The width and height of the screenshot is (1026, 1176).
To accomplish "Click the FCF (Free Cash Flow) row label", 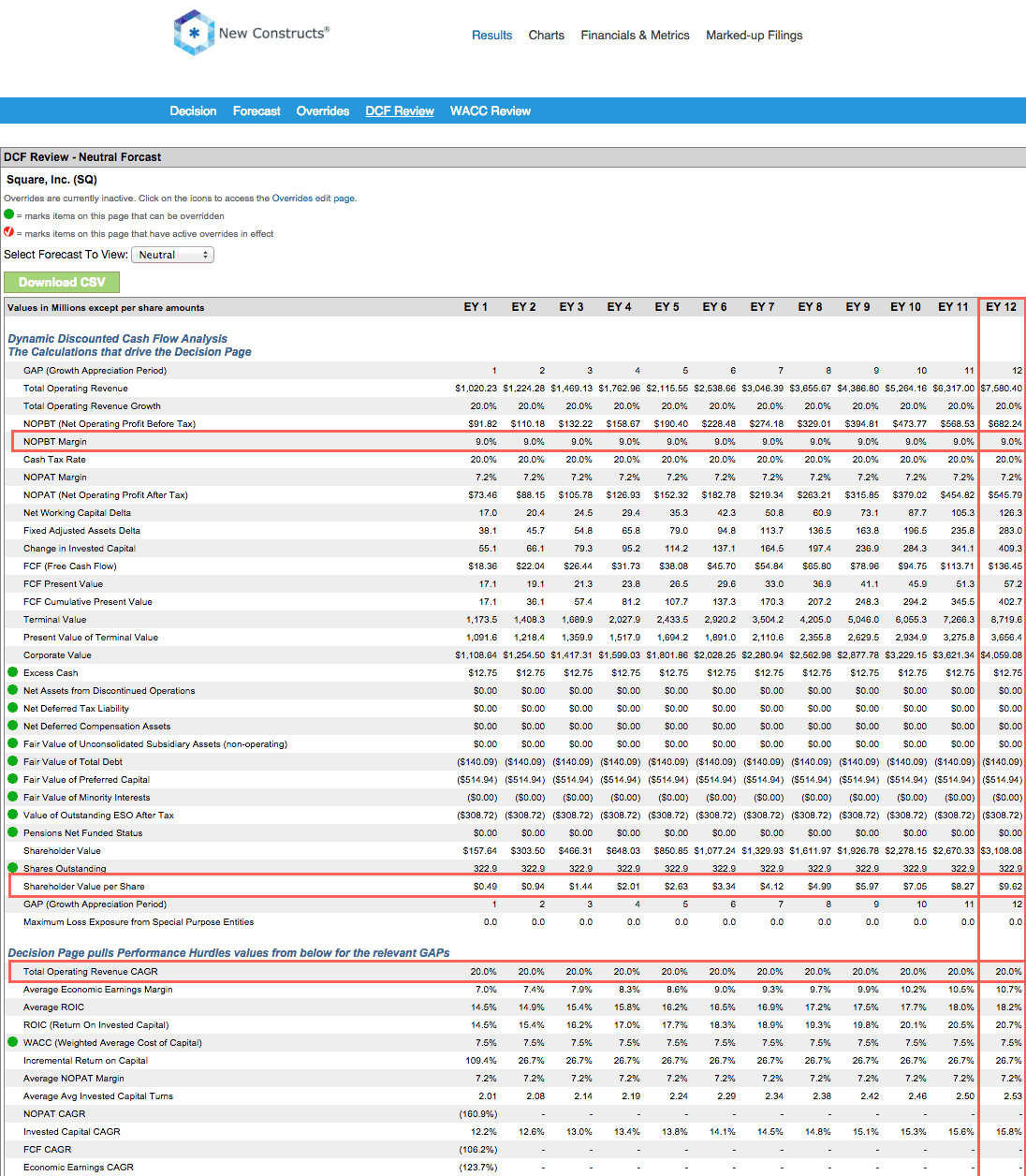I will coord(70,566).
